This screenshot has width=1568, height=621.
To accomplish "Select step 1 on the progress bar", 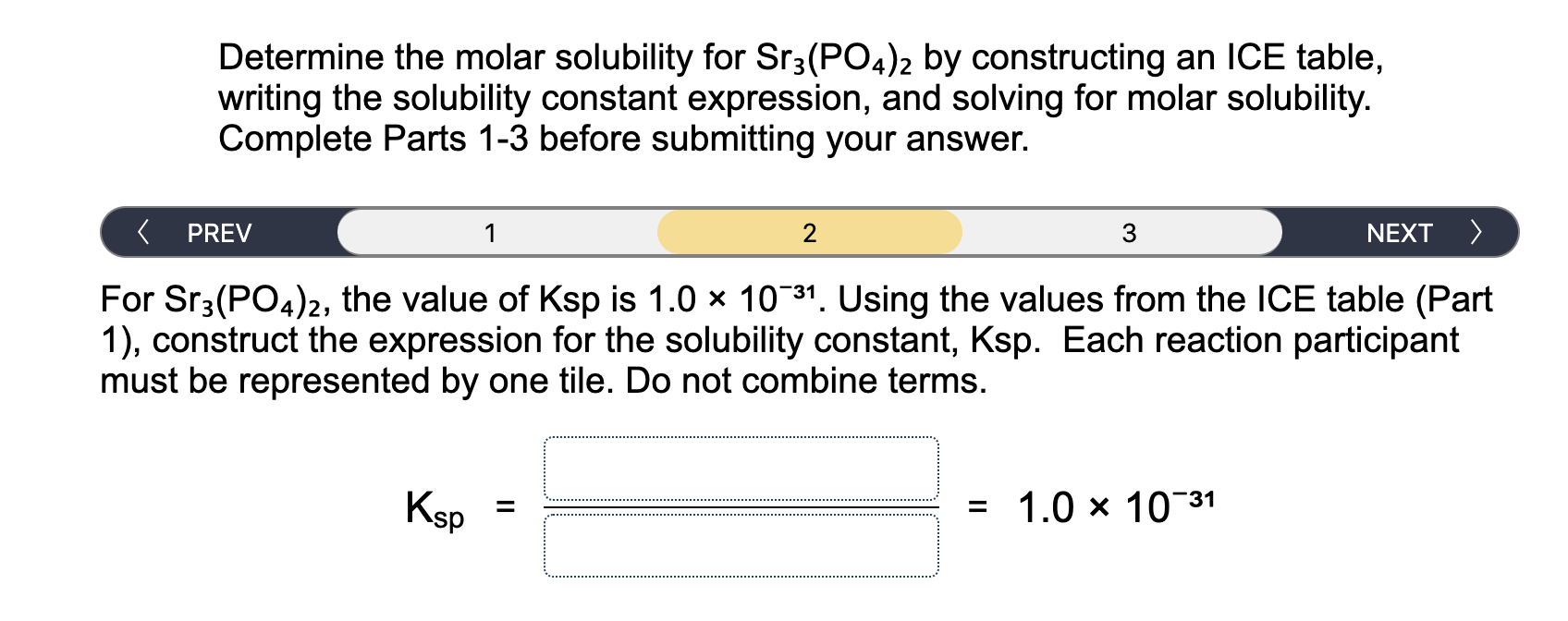I will [490, 233].
